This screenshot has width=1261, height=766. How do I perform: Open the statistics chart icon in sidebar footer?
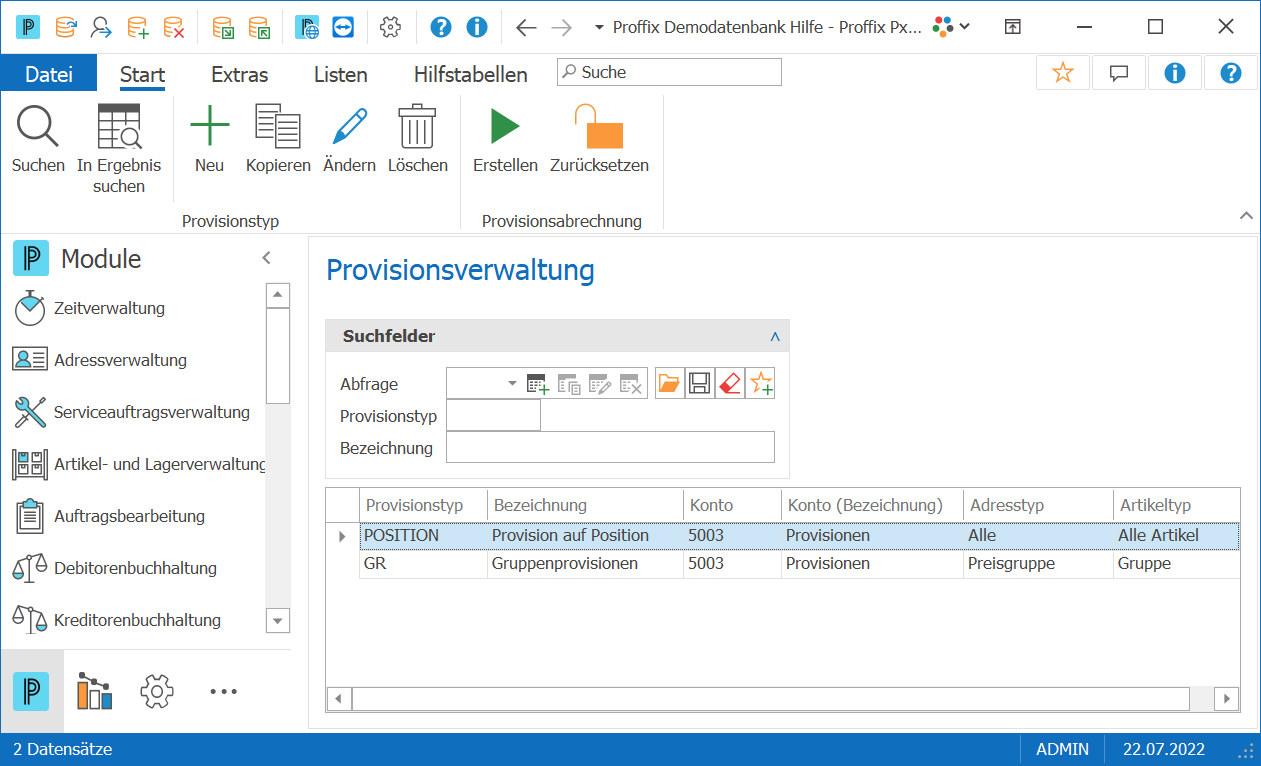(95, 691)
